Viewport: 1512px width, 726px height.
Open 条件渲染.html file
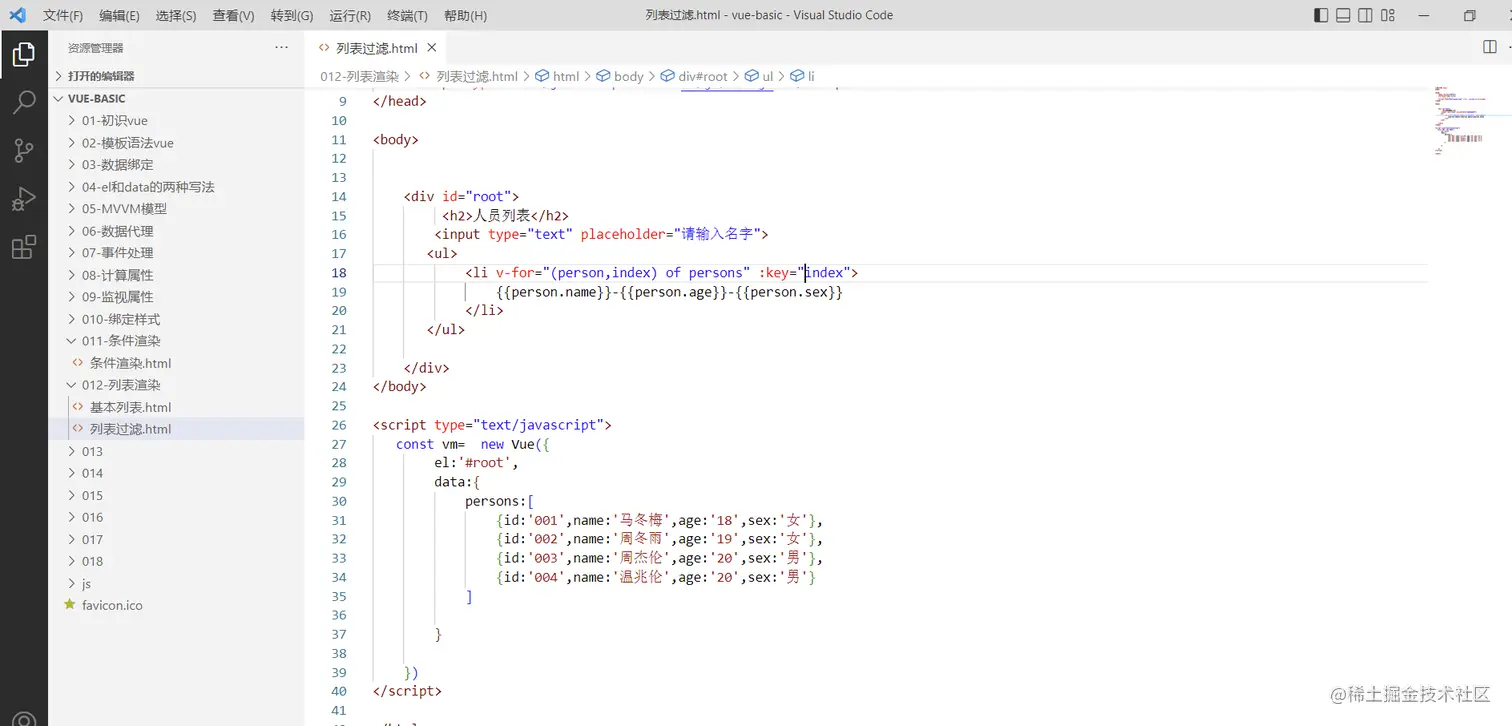176,363
